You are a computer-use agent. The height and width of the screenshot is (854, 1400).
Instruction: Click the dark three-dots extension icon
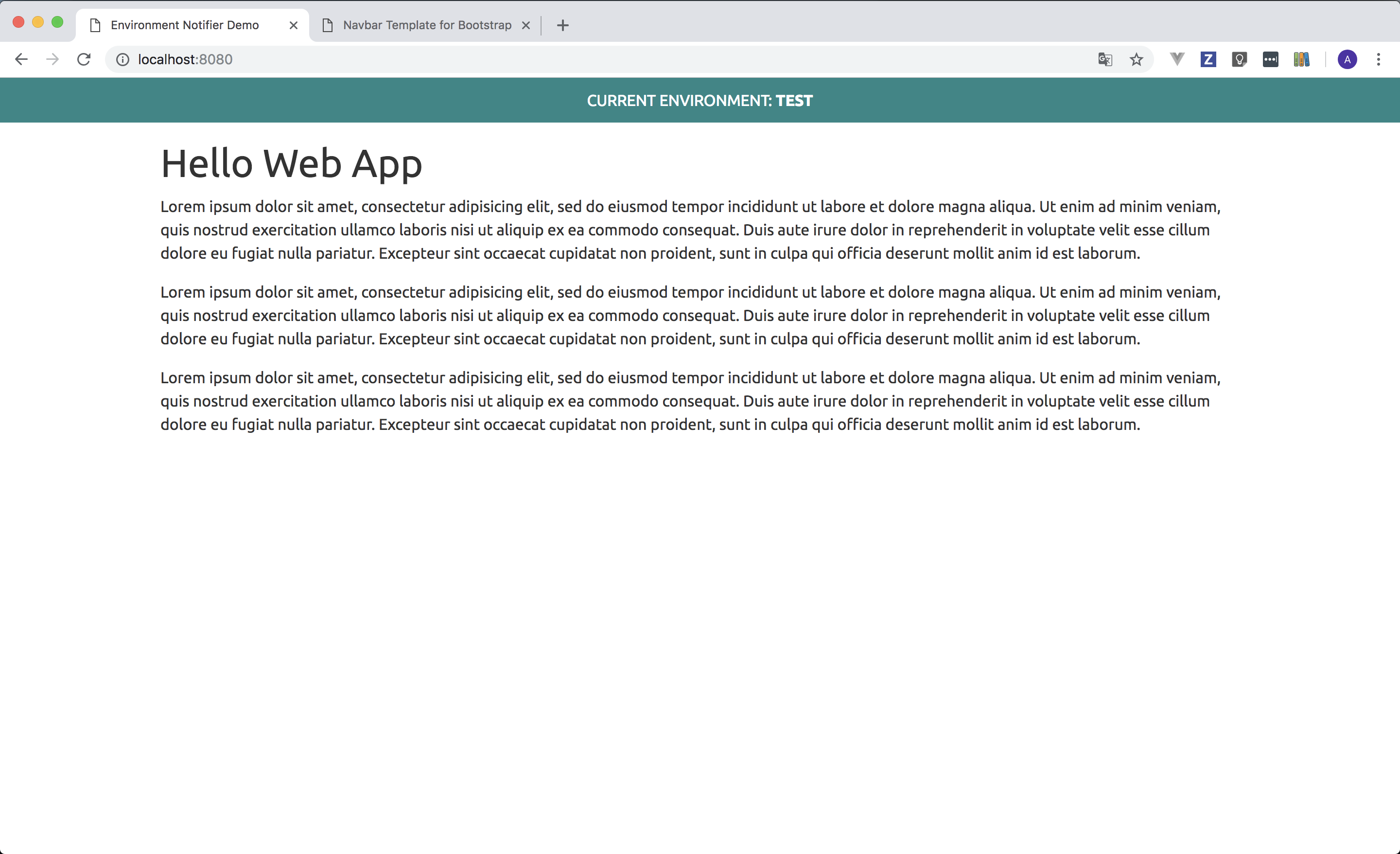tap(1271, 59)
